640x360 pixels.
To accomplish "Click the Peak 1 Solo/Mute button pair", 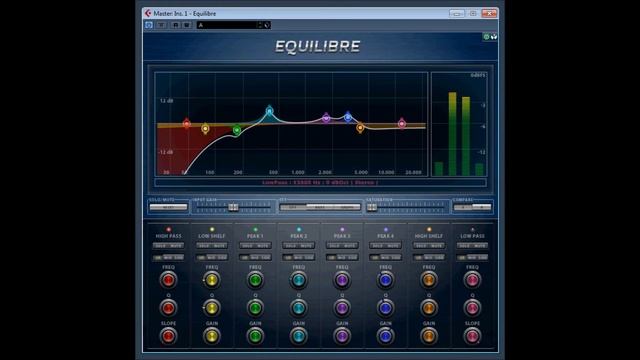I will click(255, 246).
